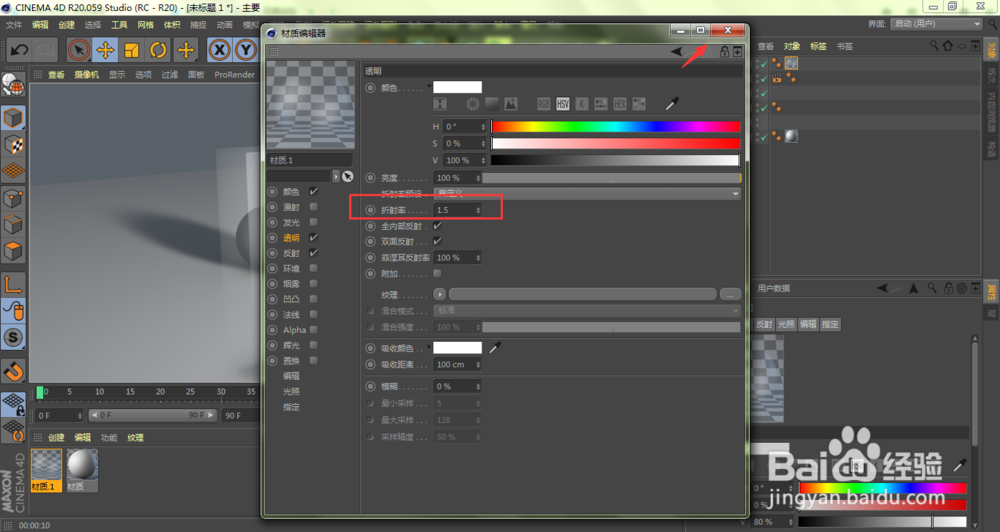
Task: Click the main color white swatch
Action: coord(458,87)
